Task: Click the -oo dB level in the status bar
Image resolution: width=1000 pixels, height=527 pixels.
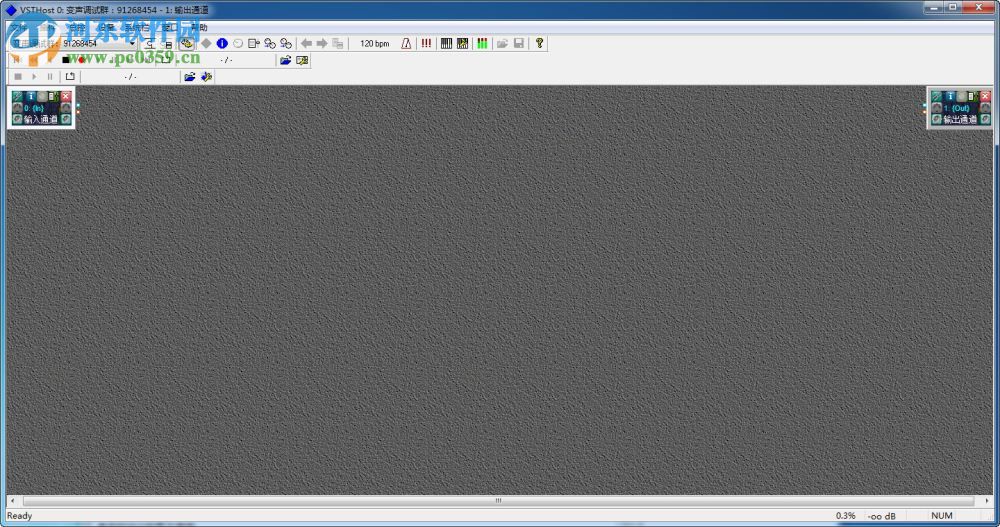Action: click(x=882, y=516)
